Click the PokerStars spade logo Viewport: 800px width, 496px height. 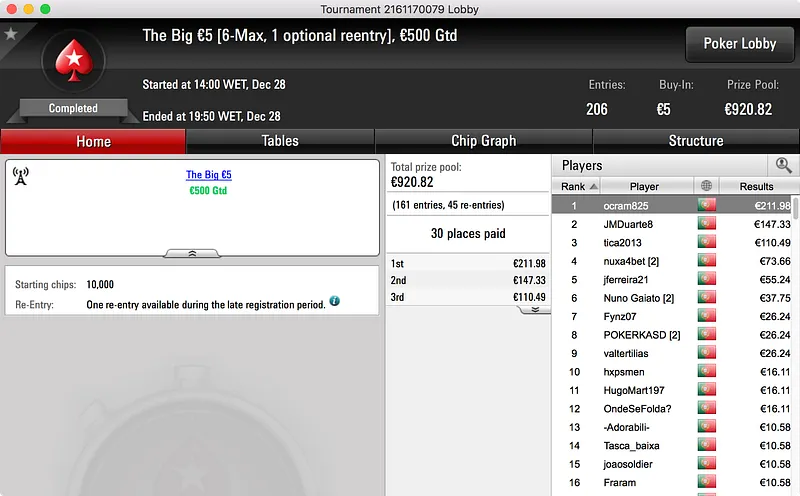tap(74, 60)
